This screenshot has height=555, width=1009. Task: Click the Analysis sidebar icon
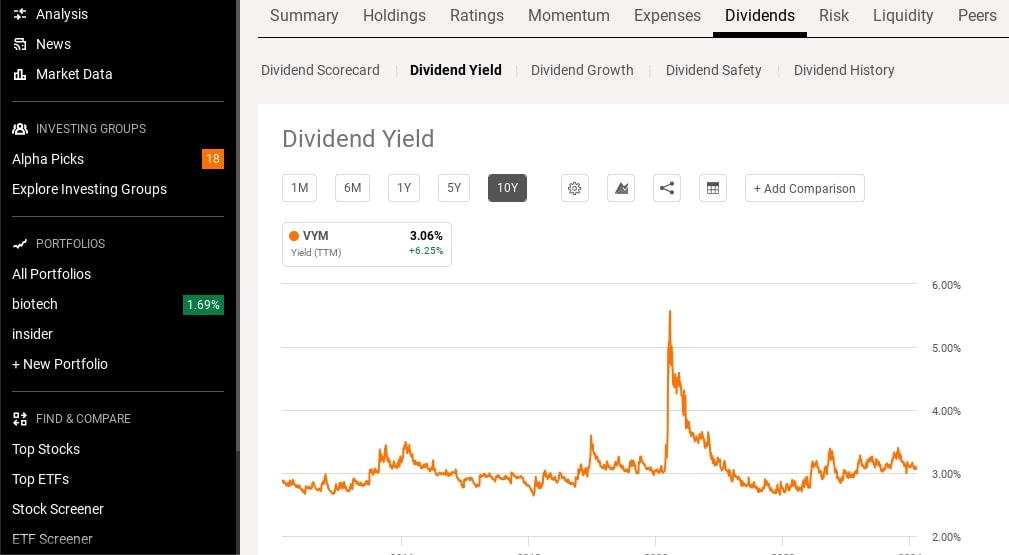(x=20, y=14)
